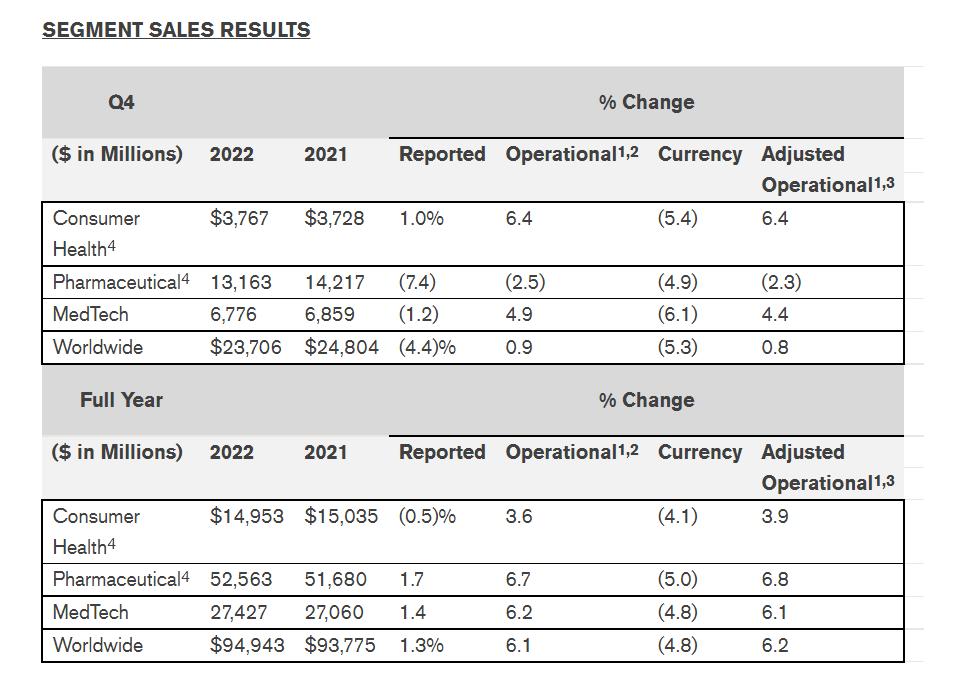The image size is (953, 680).
Task: Click the Q4 Pharmaceutical row label
Action: (120, 282)
